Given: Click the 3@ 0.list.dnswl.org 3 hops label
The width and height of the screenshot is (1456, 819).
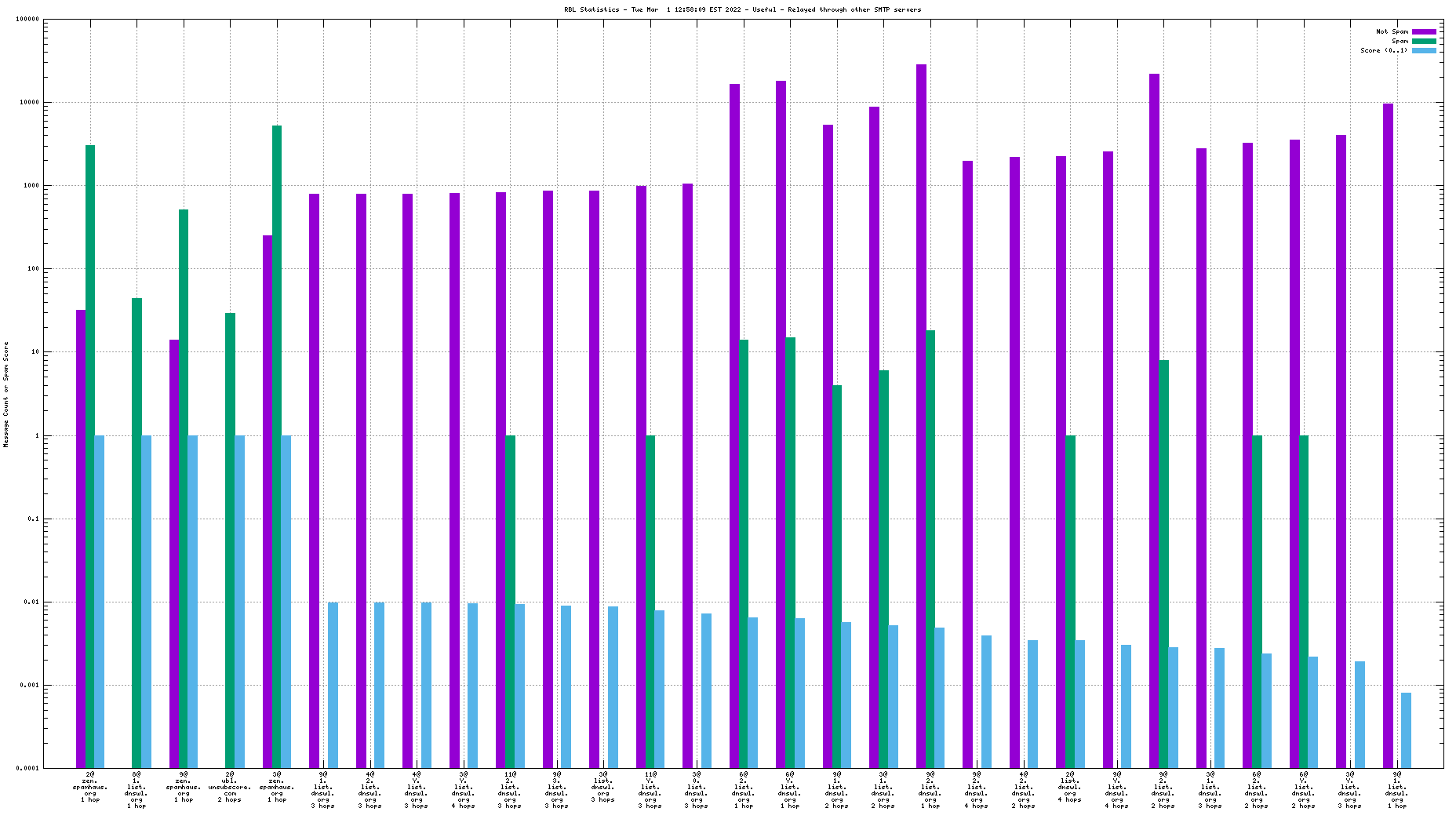Looking at the screenshot, I should (696, 789).
